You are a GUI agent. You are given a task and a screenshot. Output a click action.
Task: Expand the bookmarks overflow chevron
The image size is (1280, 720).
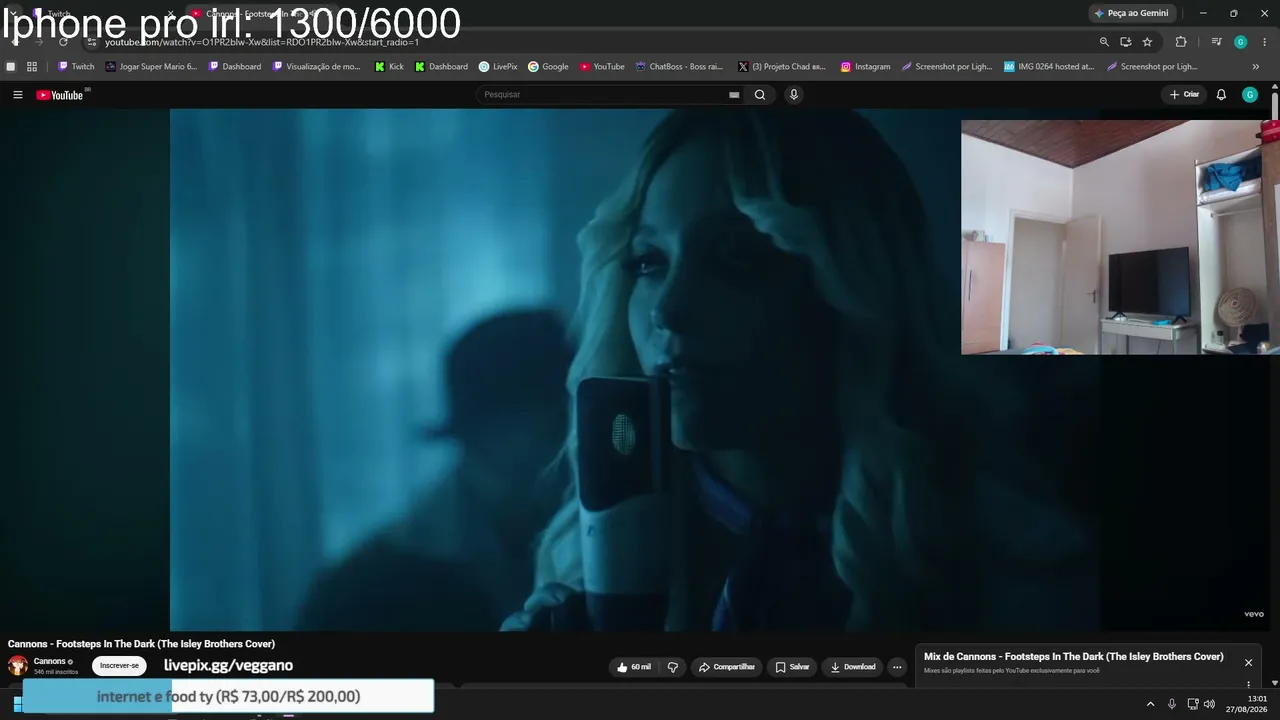point(1256,67)
